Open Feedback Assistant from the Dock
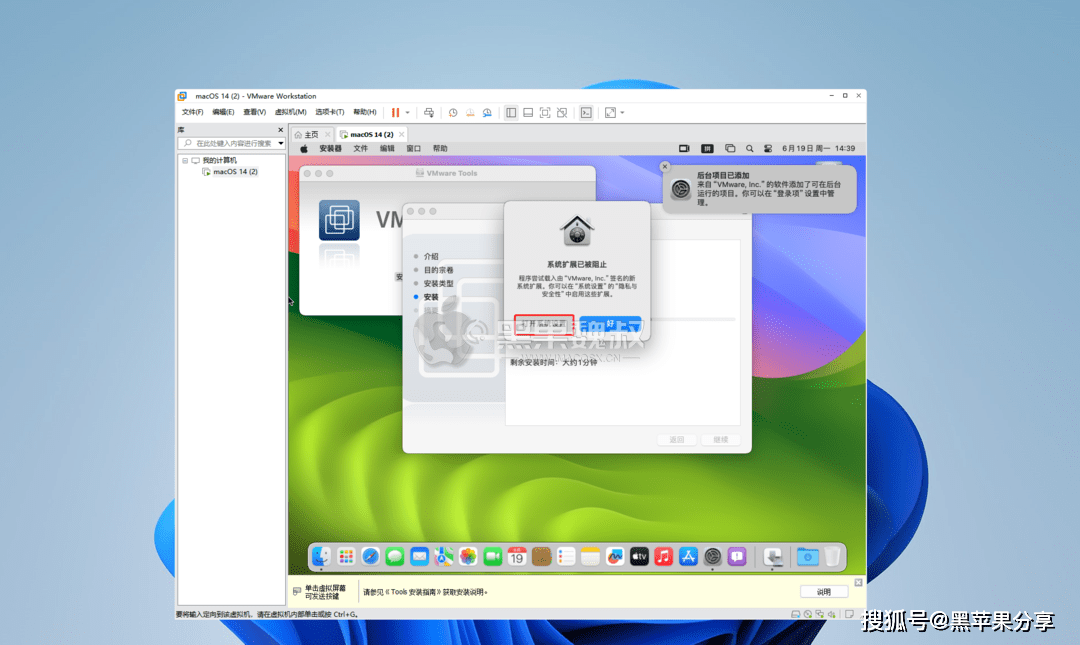 coord(737,556)
